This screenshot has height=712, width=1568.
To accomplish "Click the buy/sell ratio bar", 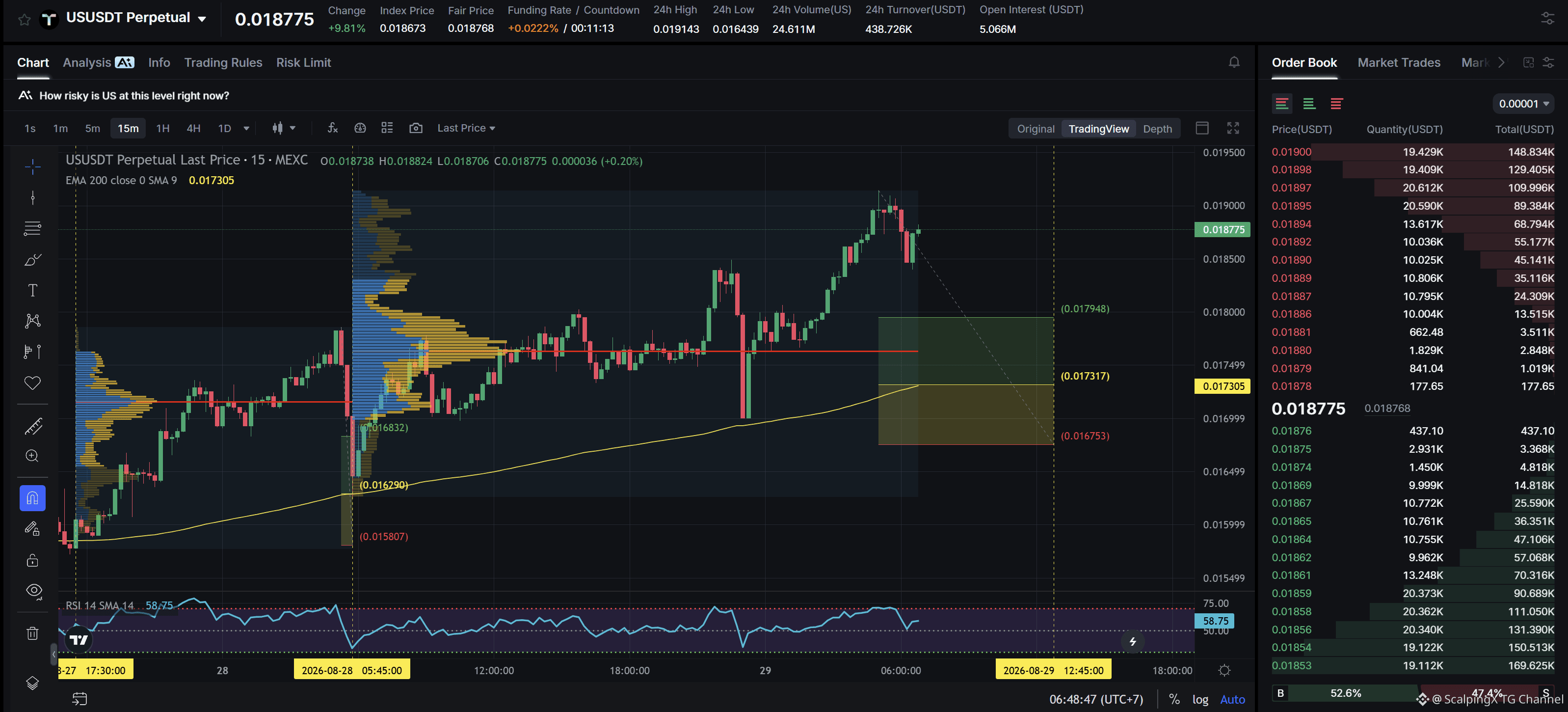I will point(1412,692).
